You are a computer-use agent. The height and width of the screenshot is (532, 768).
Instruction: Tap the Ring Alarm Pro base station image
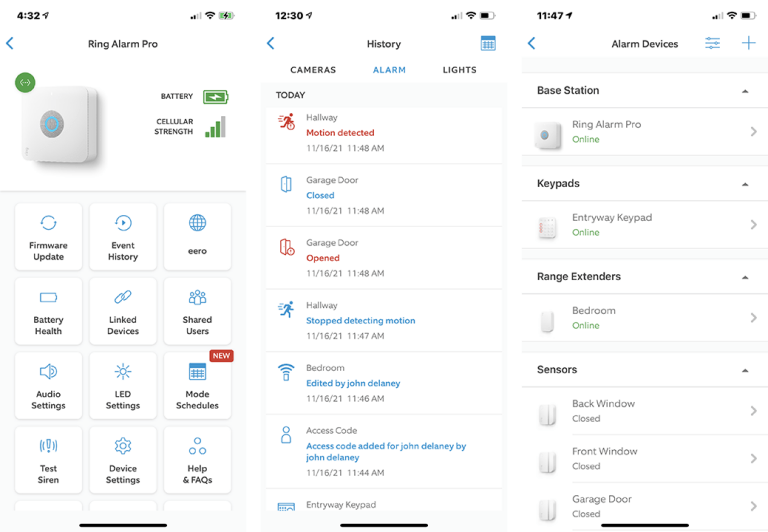[60, 124]
